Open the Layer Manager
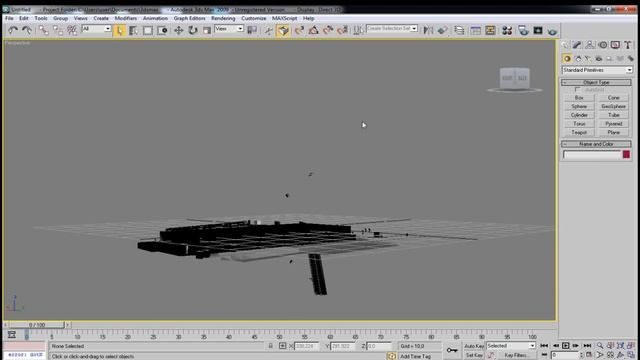 [x=459, y=30]
